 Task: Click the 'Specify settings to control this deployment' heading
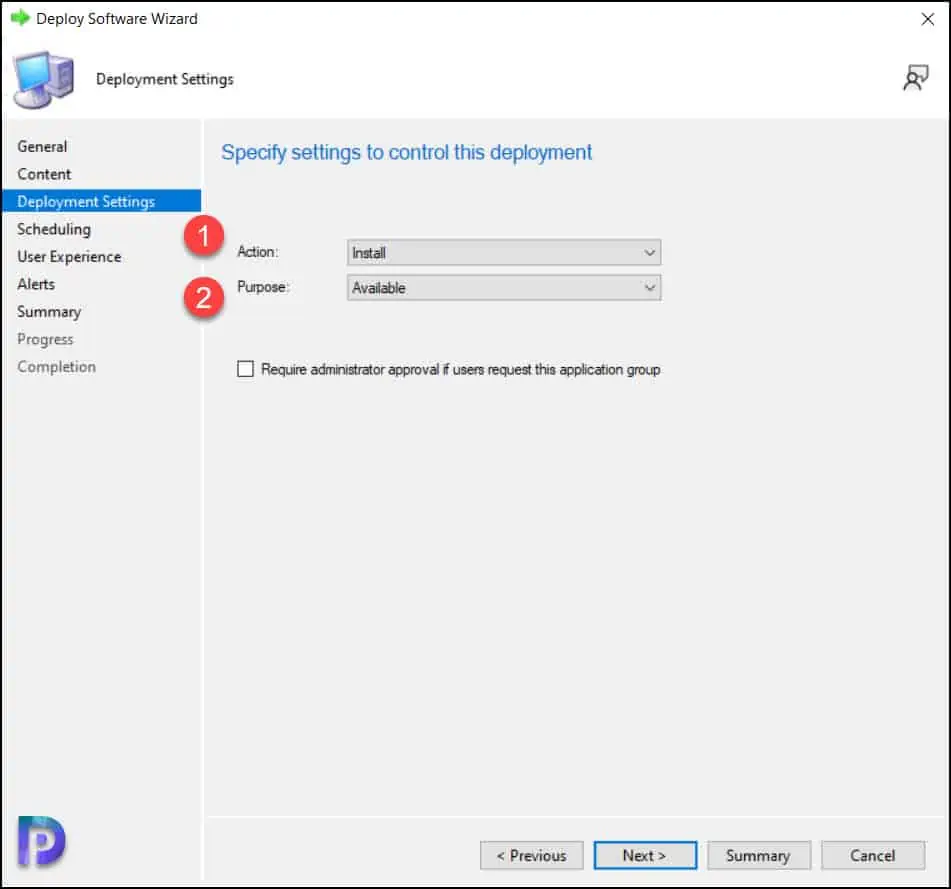coord(406,152)
